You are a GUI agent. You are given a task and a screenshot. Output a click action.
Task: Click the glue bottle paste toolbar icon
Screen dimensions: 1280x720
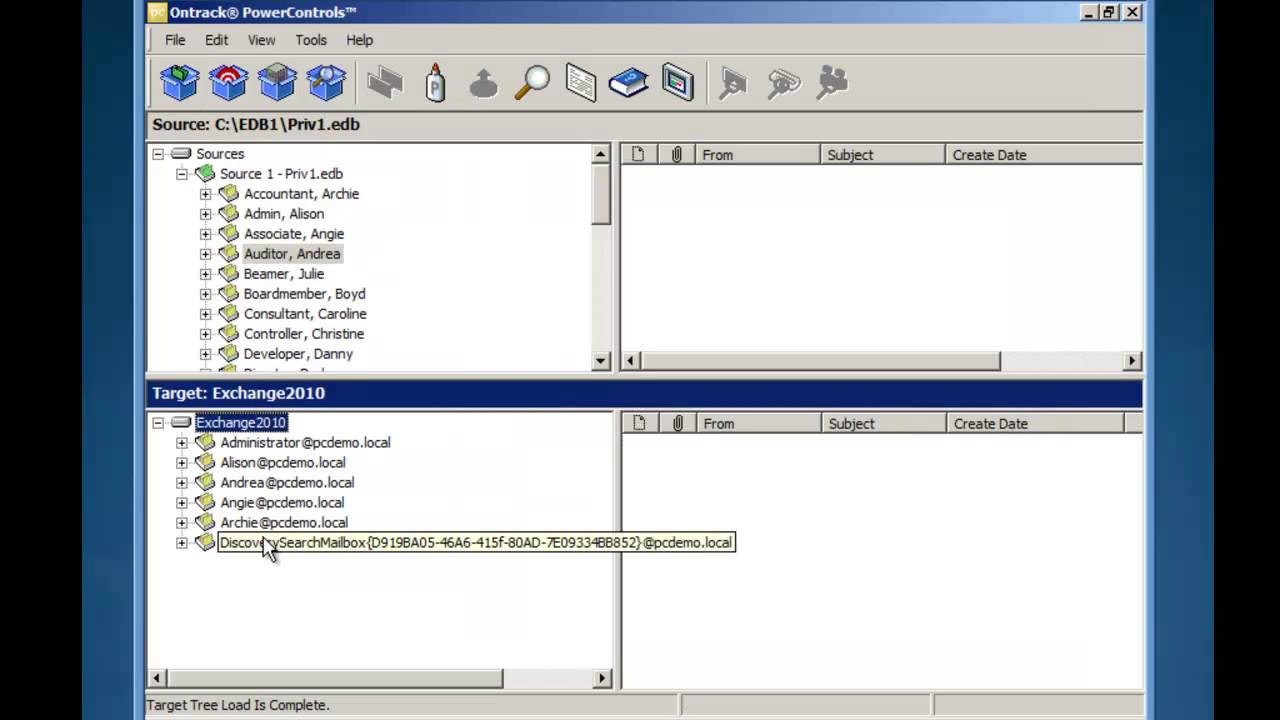[435, 83]
